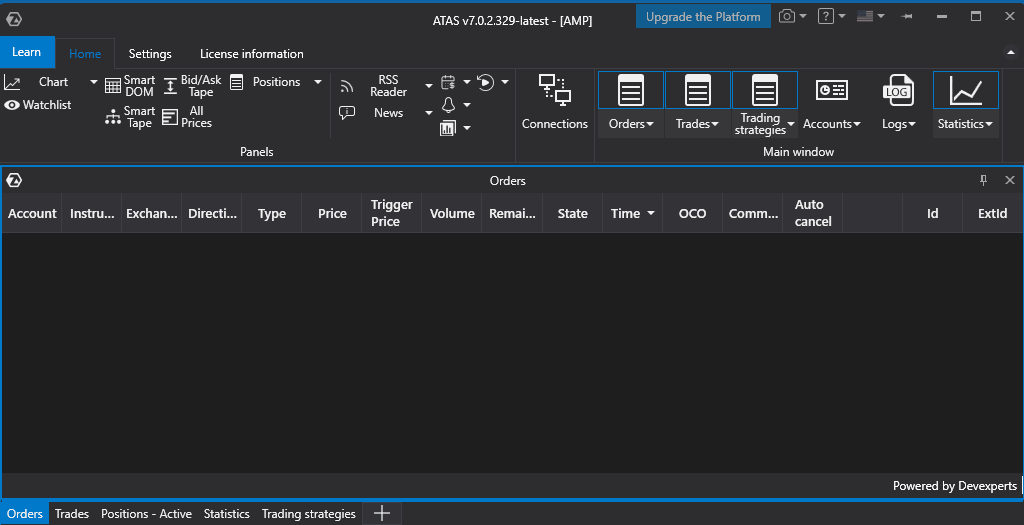Image resolution: width=1024 pixels, height=525 pixels.
Task: Open the Logs icon
Action: pyautogui.click(x=898, y=90)
